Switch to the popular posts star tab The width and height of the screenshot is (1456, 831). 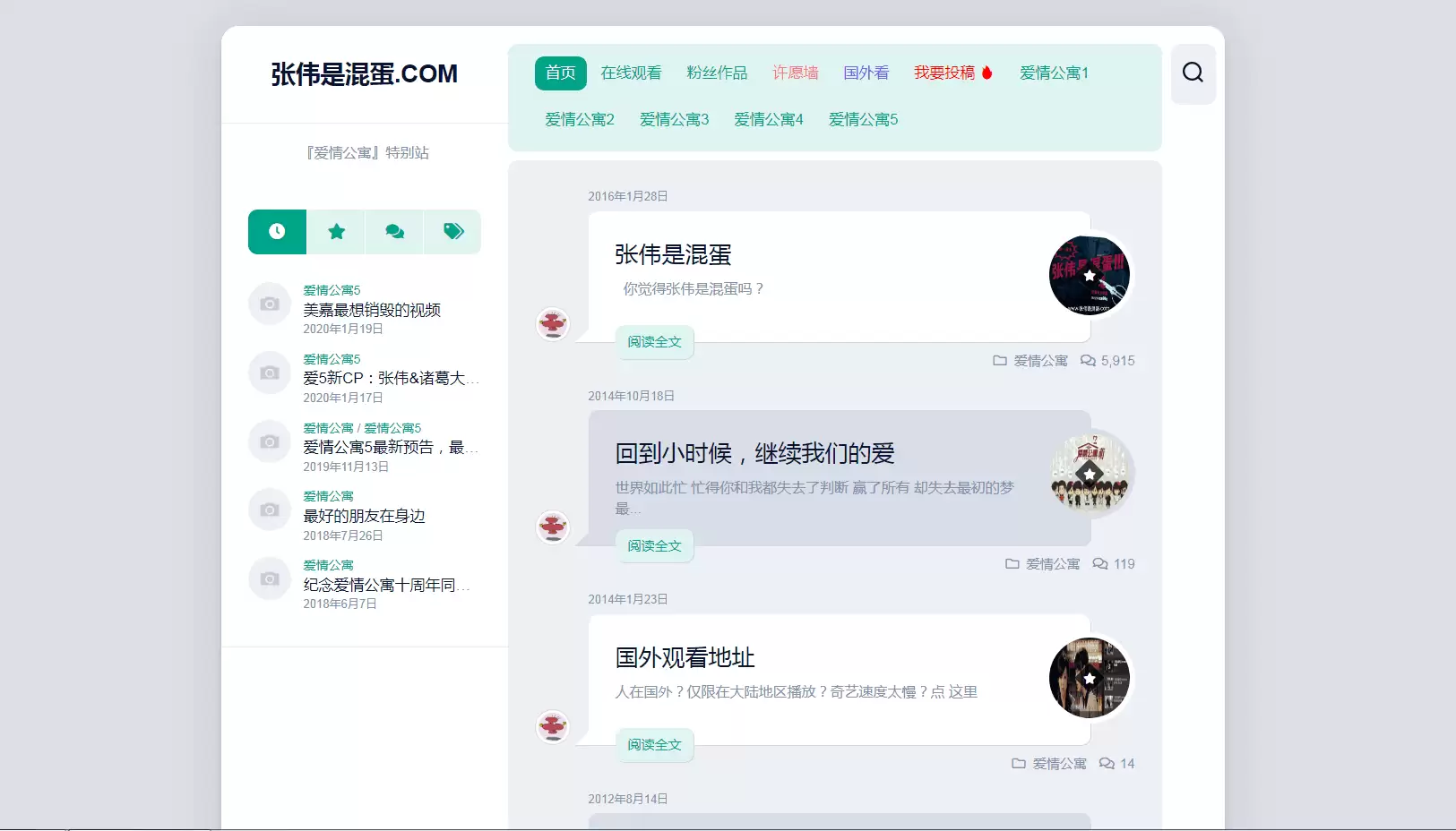click(x=336, y=232)
